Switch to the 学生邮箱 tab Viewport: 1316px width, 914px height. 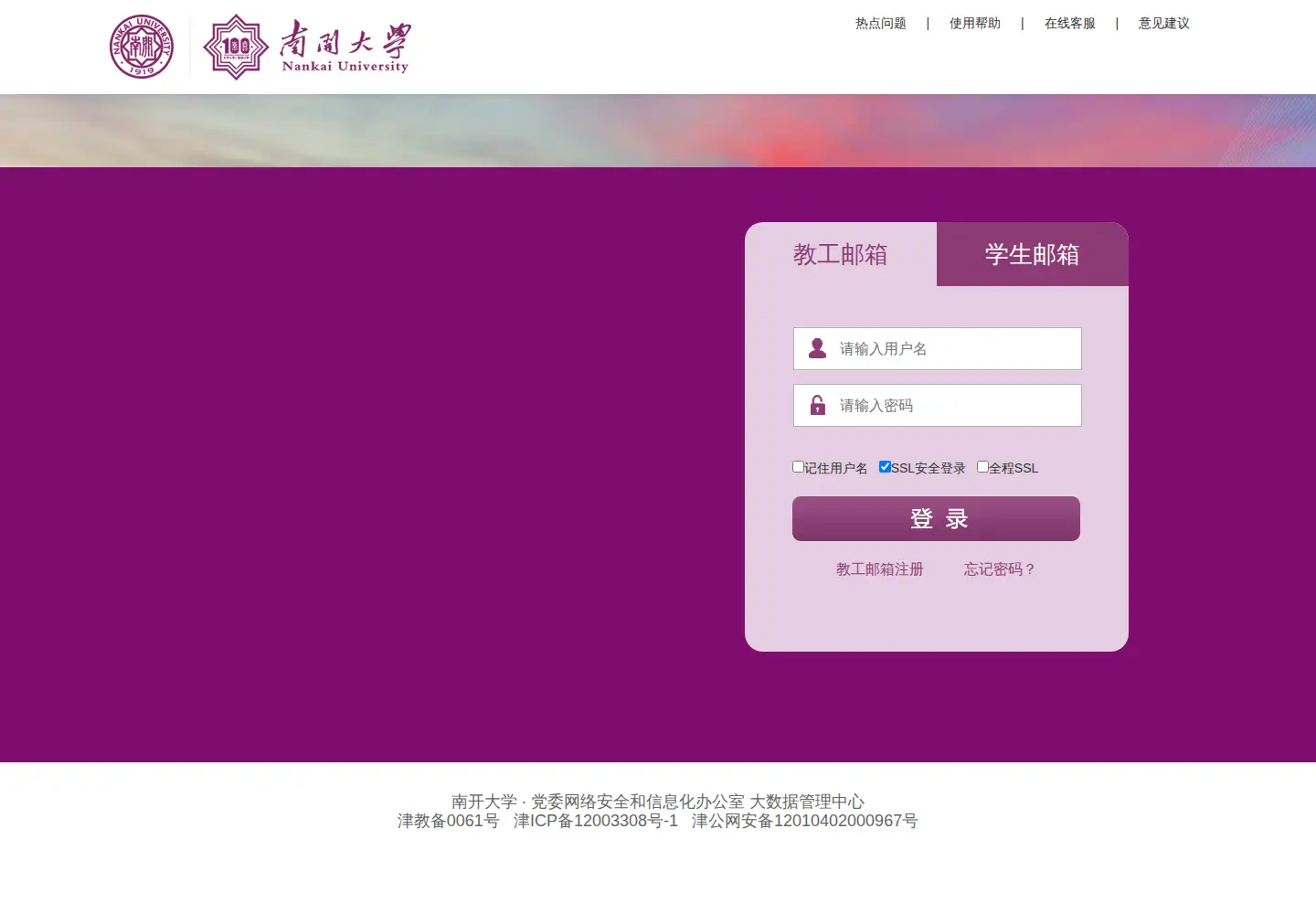1033,254
